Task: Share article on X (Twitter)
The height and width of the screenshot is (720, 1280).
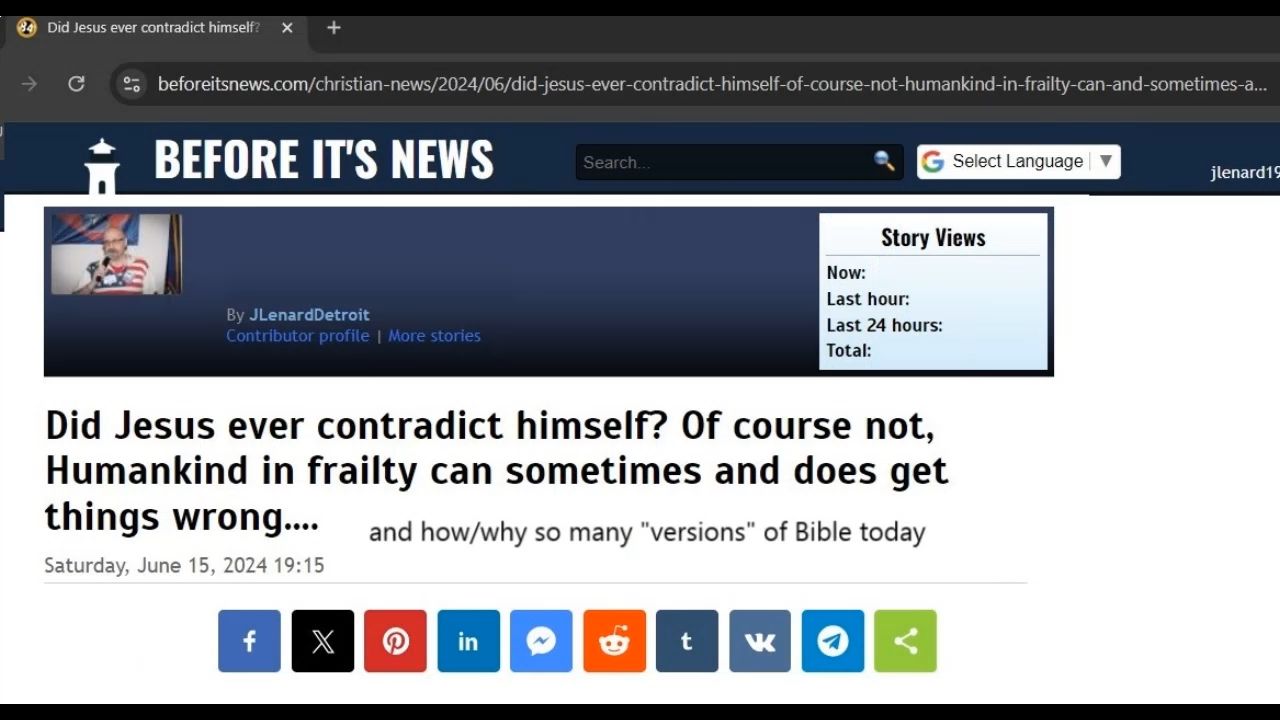Action: point(322,641)
